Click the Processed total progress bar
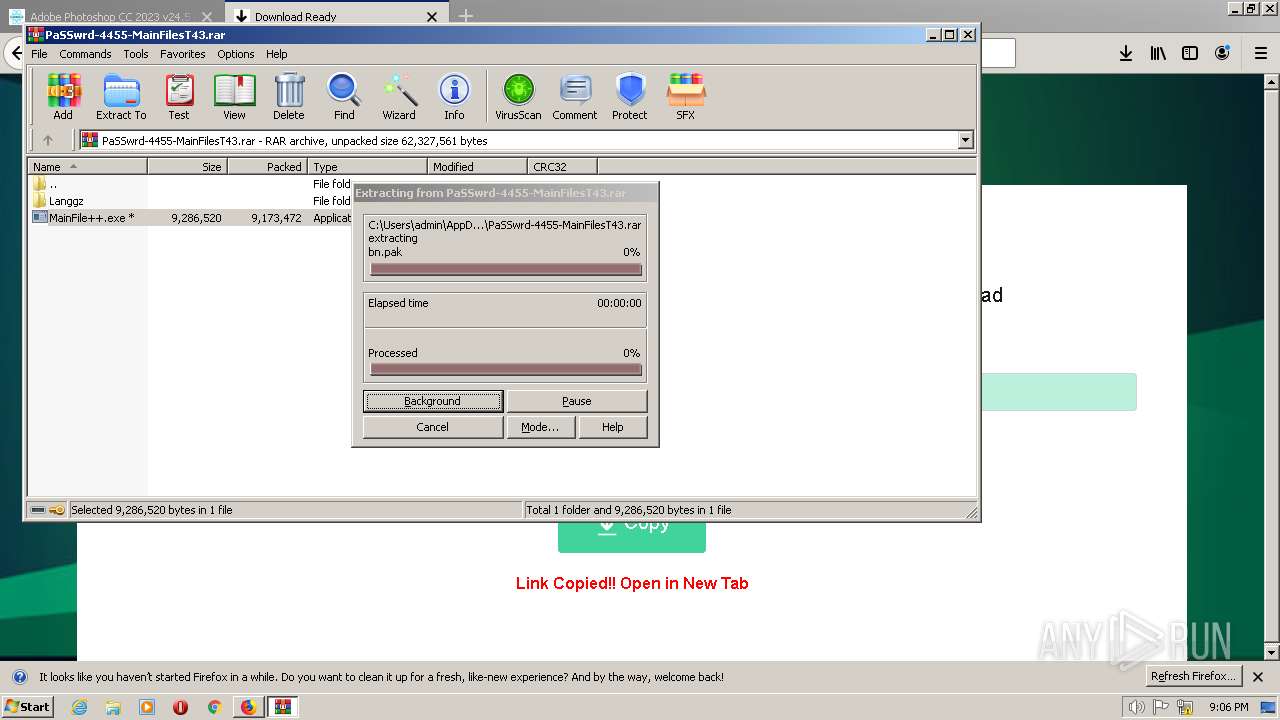 (x=505, y=370)
